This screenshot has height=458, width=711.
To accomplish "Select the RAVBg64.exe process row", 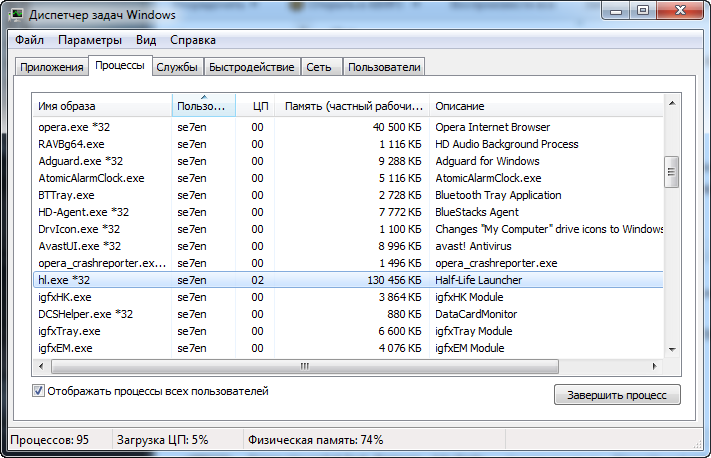I will click(348, 144).
